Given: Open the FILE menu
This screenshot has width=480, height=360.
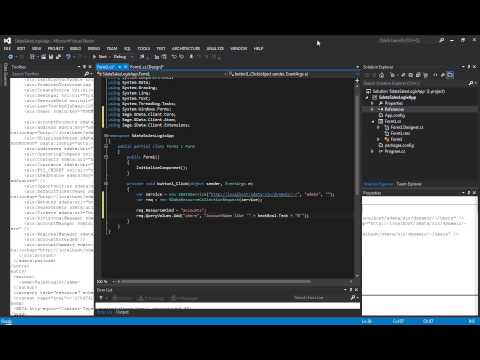Looking at the screenshot, I should [x=7, y=49].
